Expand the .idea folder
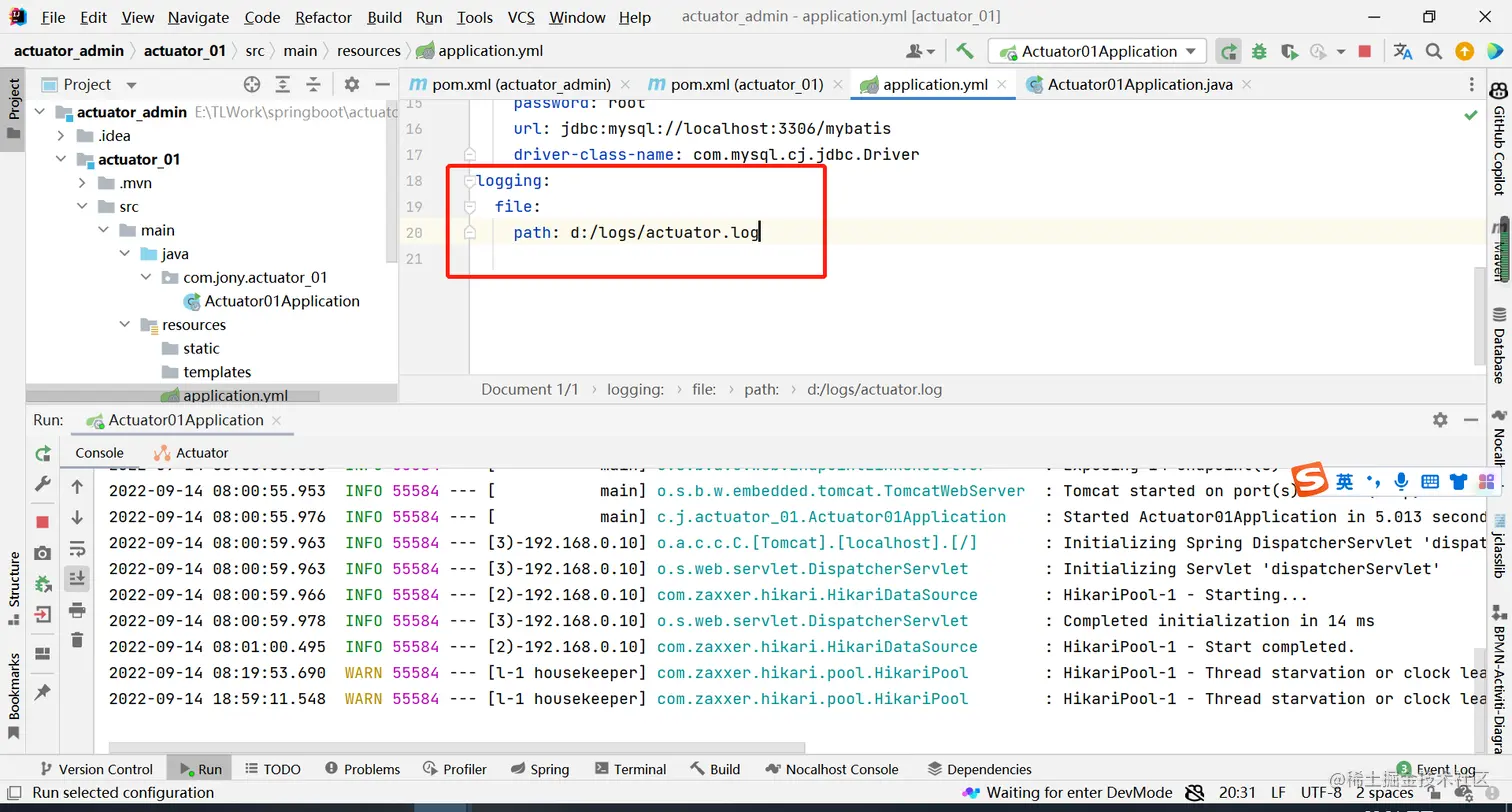 (61, 136)
